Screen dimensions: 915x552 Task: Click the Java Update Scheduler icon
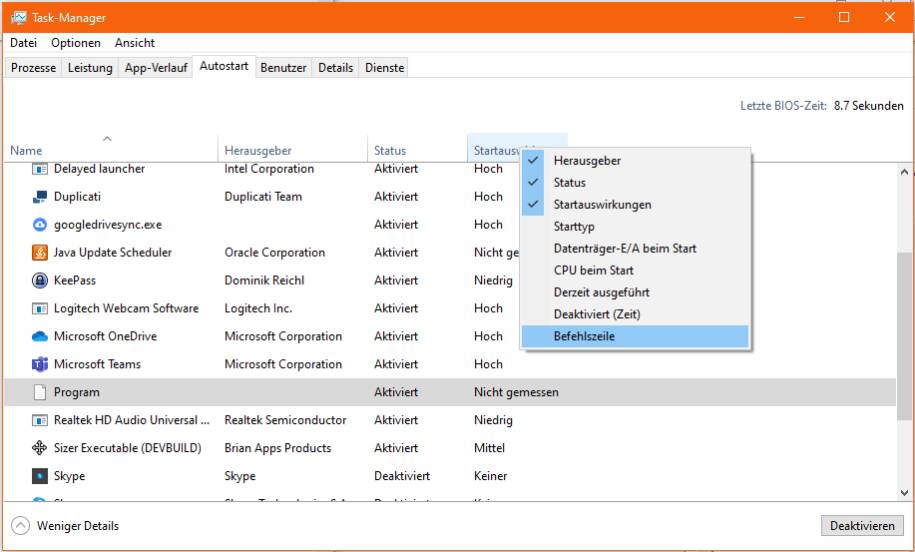[39, 253]
